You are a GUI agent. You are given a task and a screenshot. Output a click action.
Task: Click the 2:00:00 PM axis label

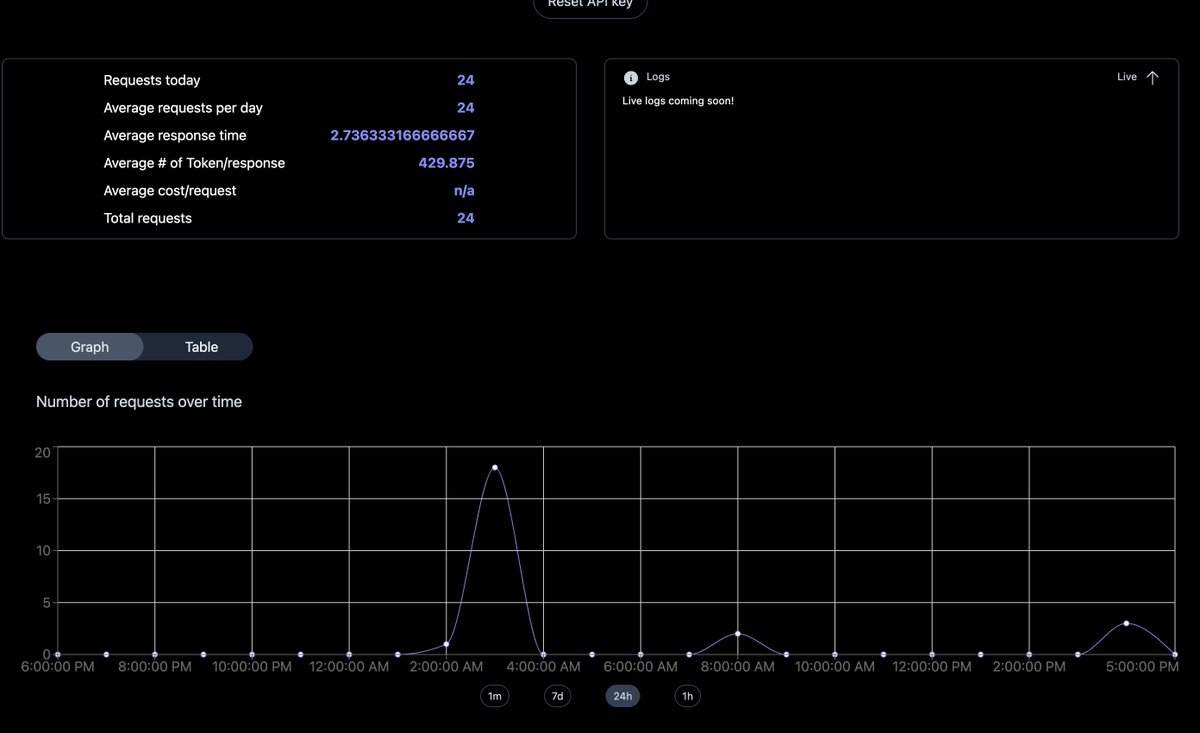pyautogui.click(x=1030, y=667)
